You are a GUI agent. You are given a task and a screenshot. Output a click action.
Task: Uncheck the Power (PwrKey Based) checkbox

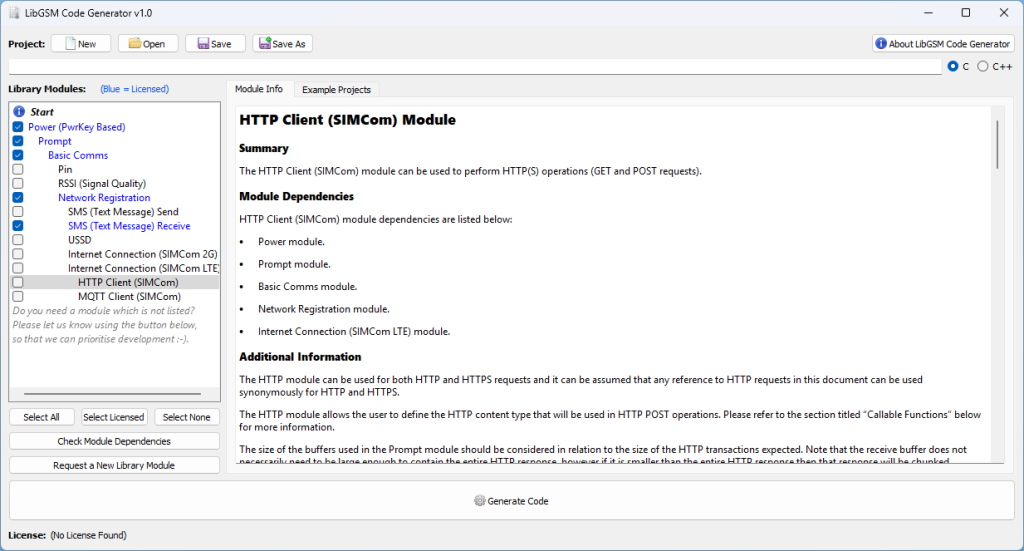point(18,127)
